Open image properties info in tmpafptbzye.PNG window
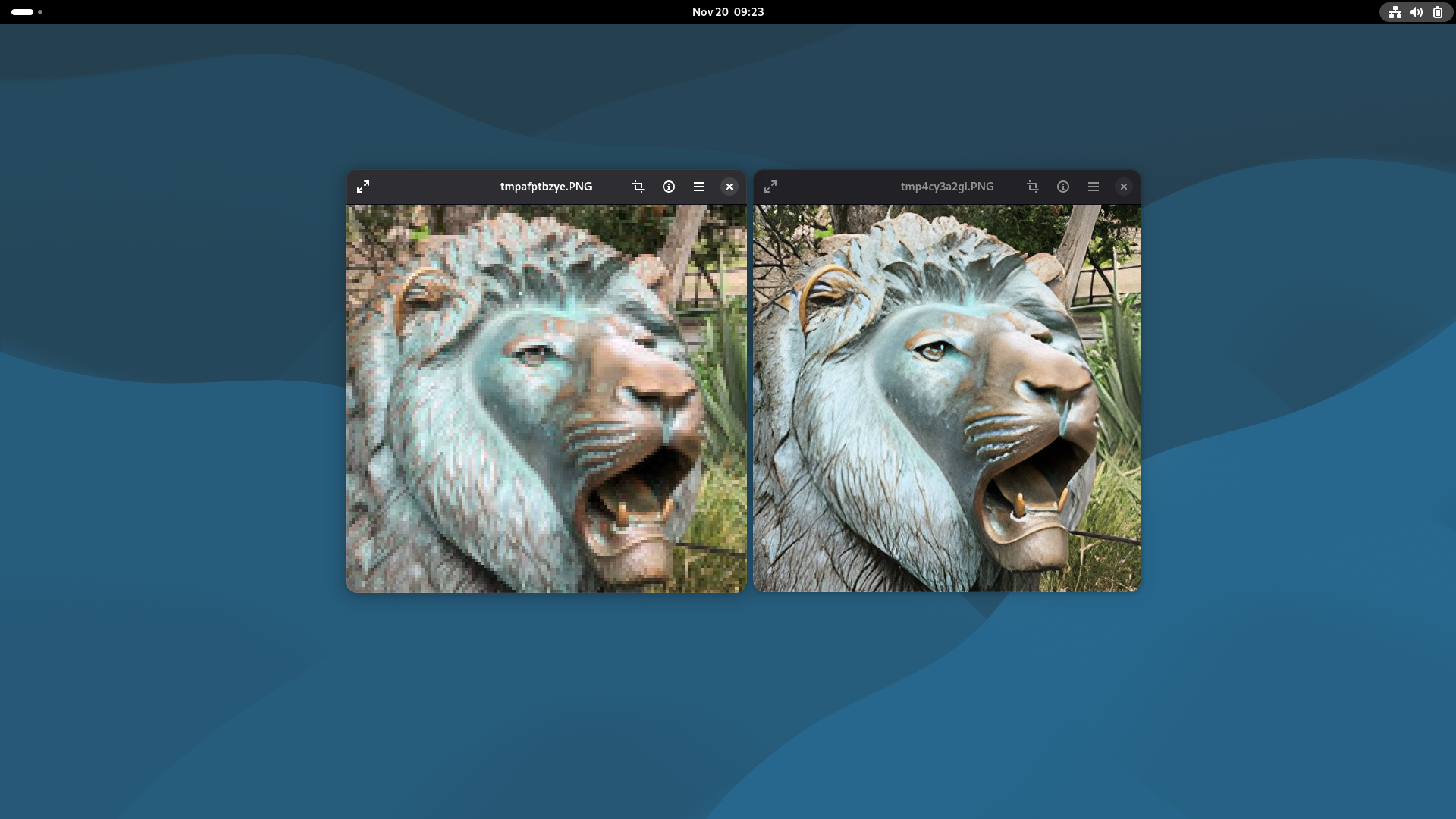 pos(669,187)
